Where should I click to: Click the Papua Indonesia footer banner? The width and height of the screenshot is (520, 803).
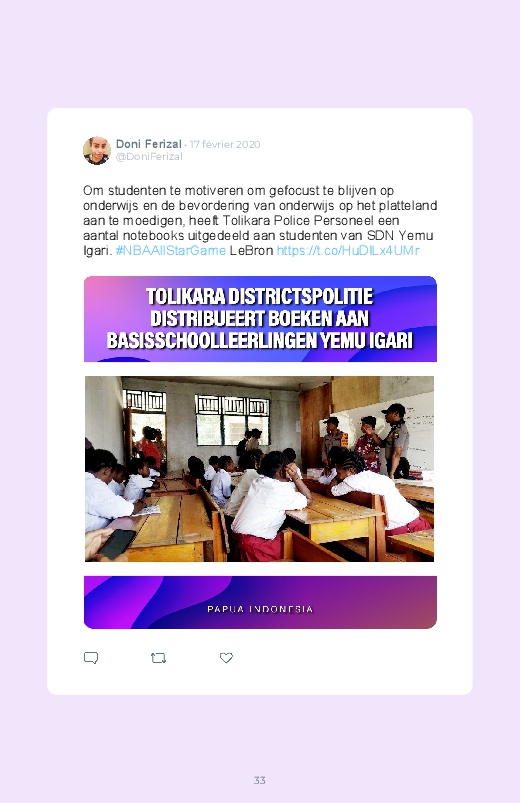(260, 602)
